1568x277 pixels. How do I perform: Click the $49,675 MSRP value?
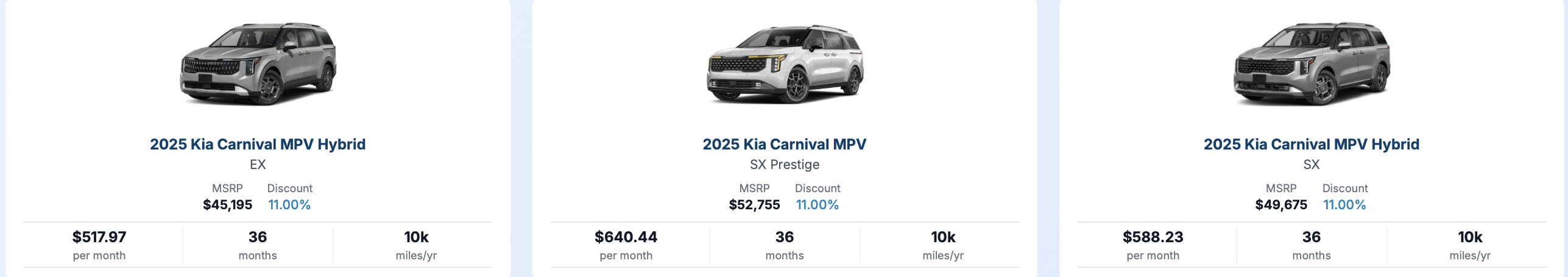coord(1281,205)
